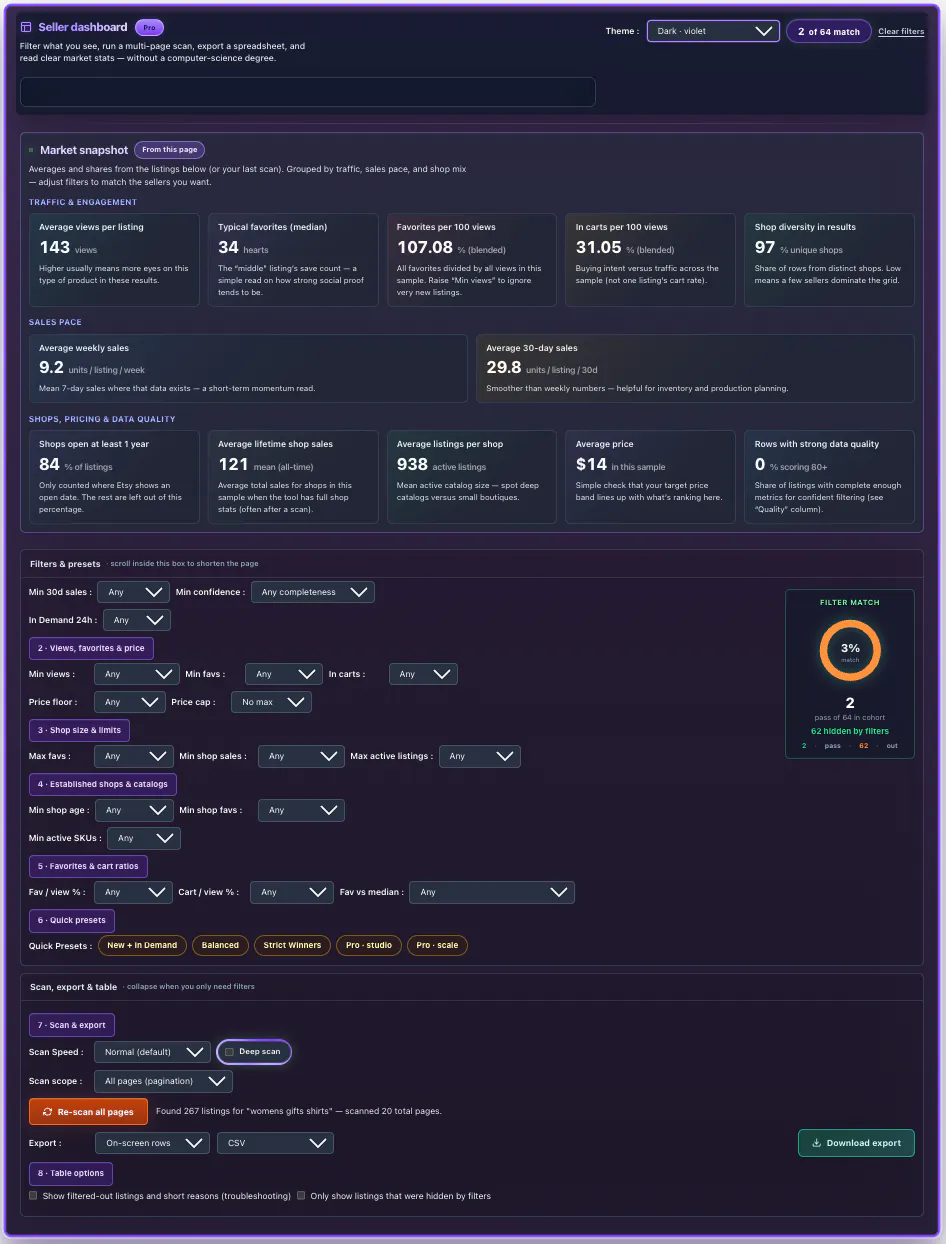
Task: Click the Average 30-day sales 29.8 value
Action: pos(503,367)
